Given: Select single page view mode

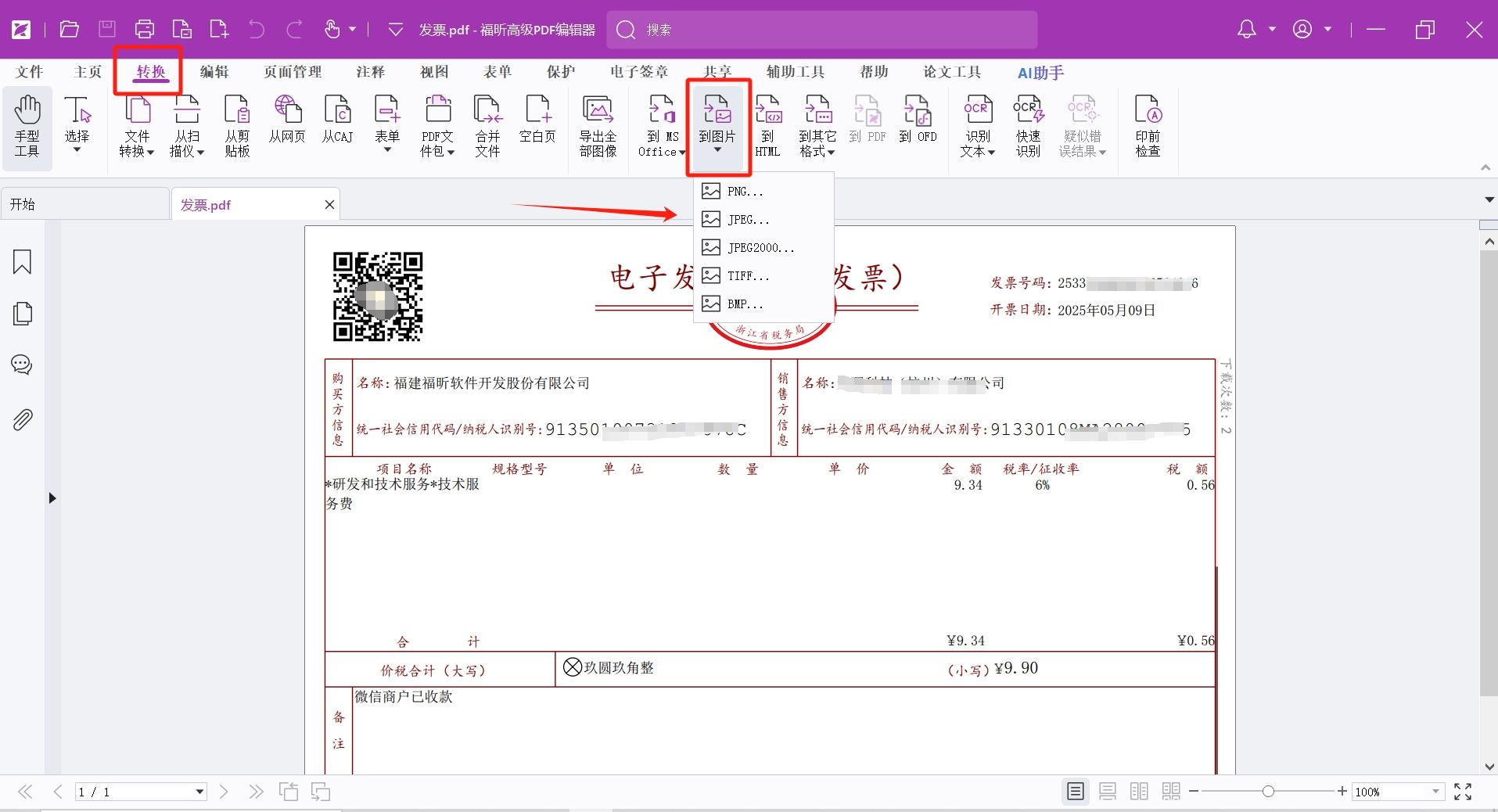Looking at the screenshot, I should point(1076,792).
